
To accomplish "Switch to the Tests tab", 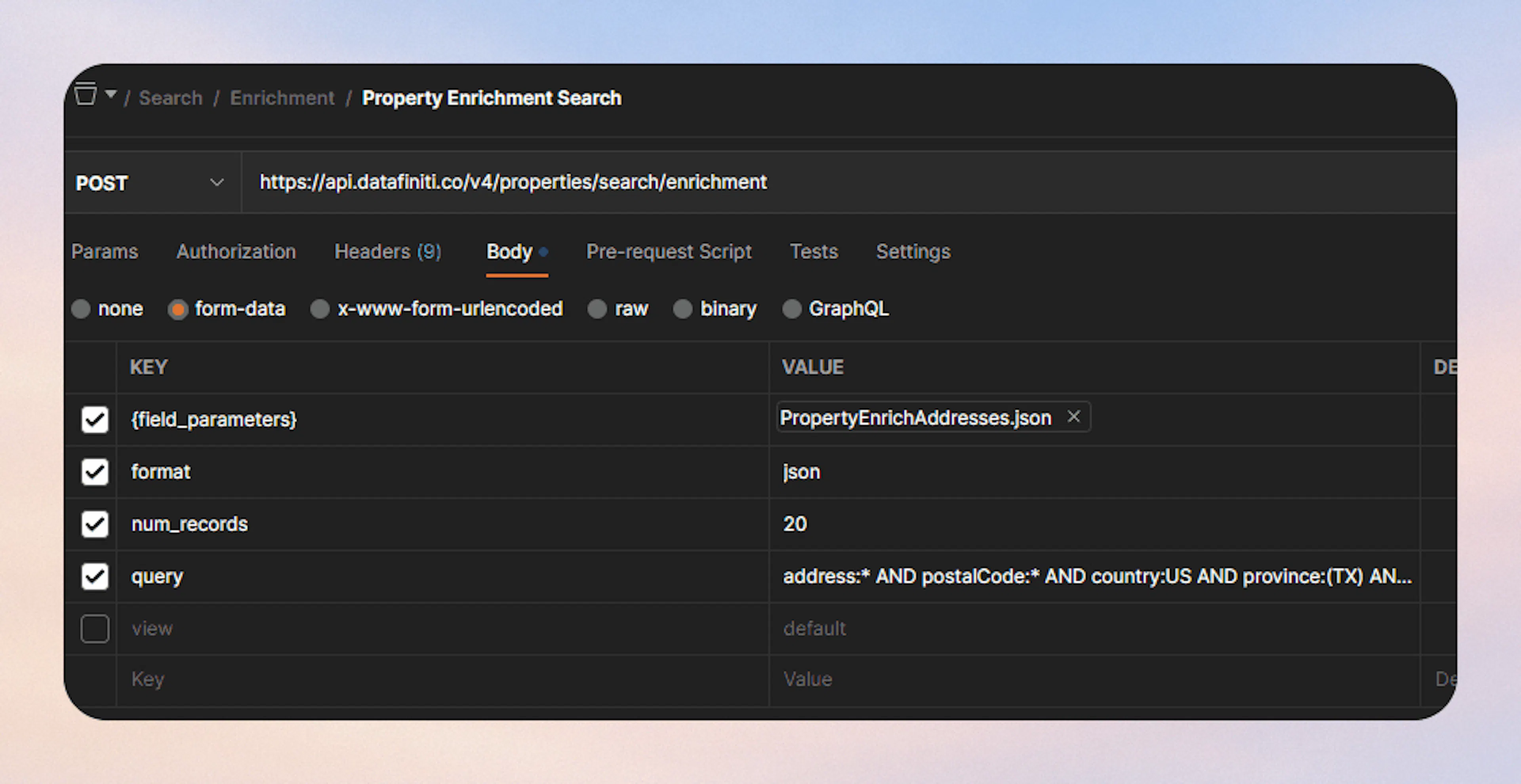I will [814, 251].
